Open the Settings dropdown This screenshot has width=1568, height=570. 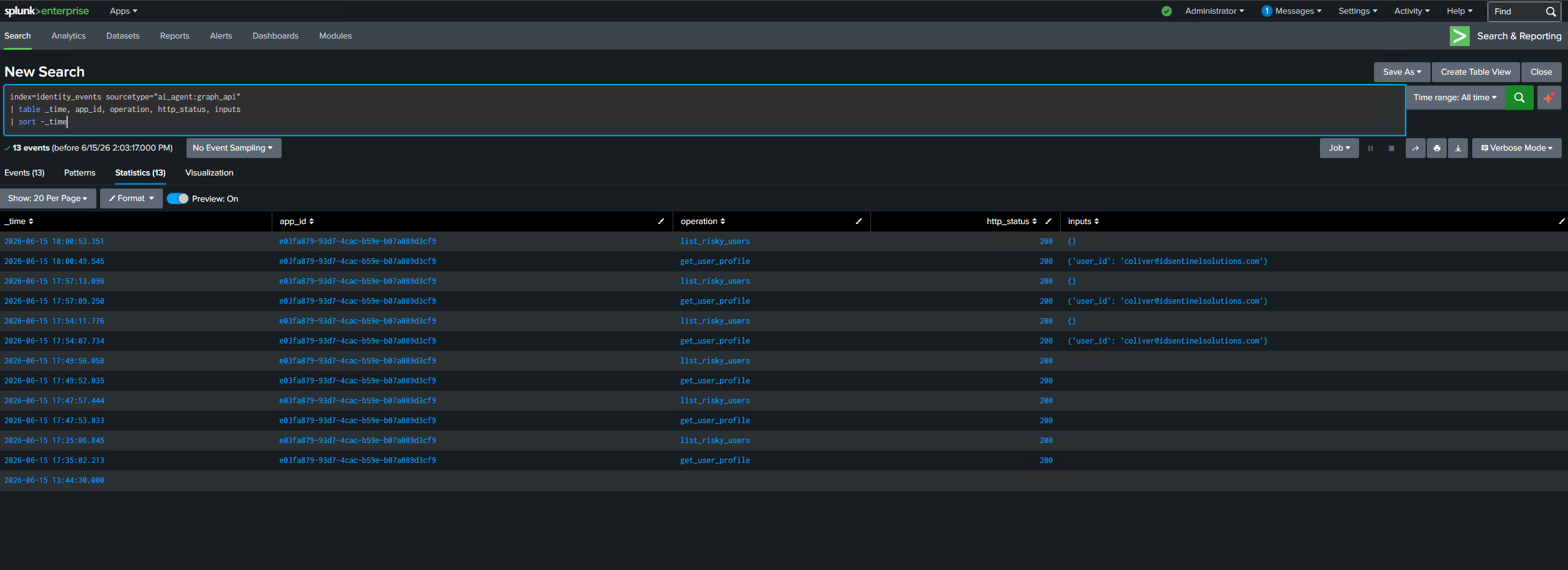coord(1358,11)
